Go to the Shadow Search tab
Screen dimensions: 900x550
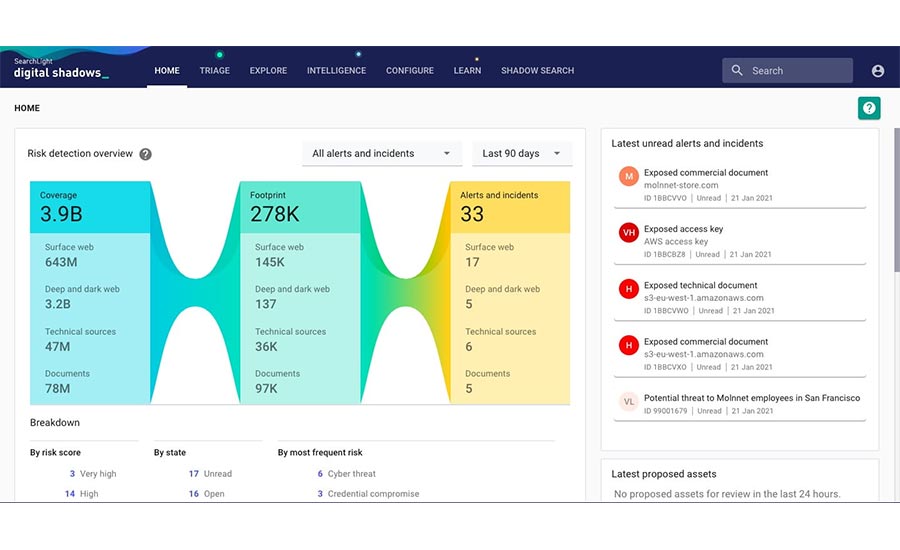click(537, 71)
